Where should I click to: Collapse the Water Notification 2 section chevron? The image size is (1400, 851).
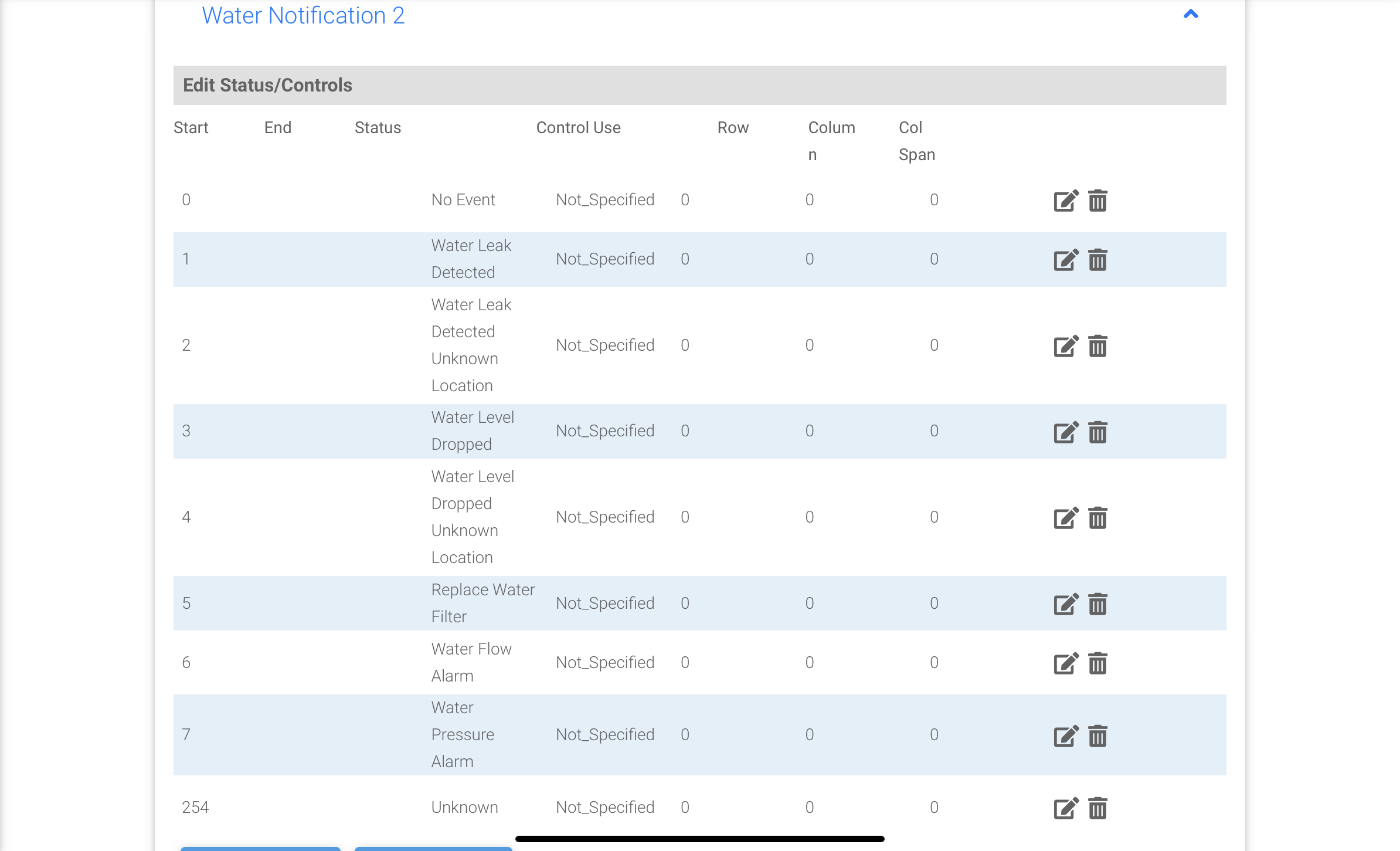(1191, 14)
